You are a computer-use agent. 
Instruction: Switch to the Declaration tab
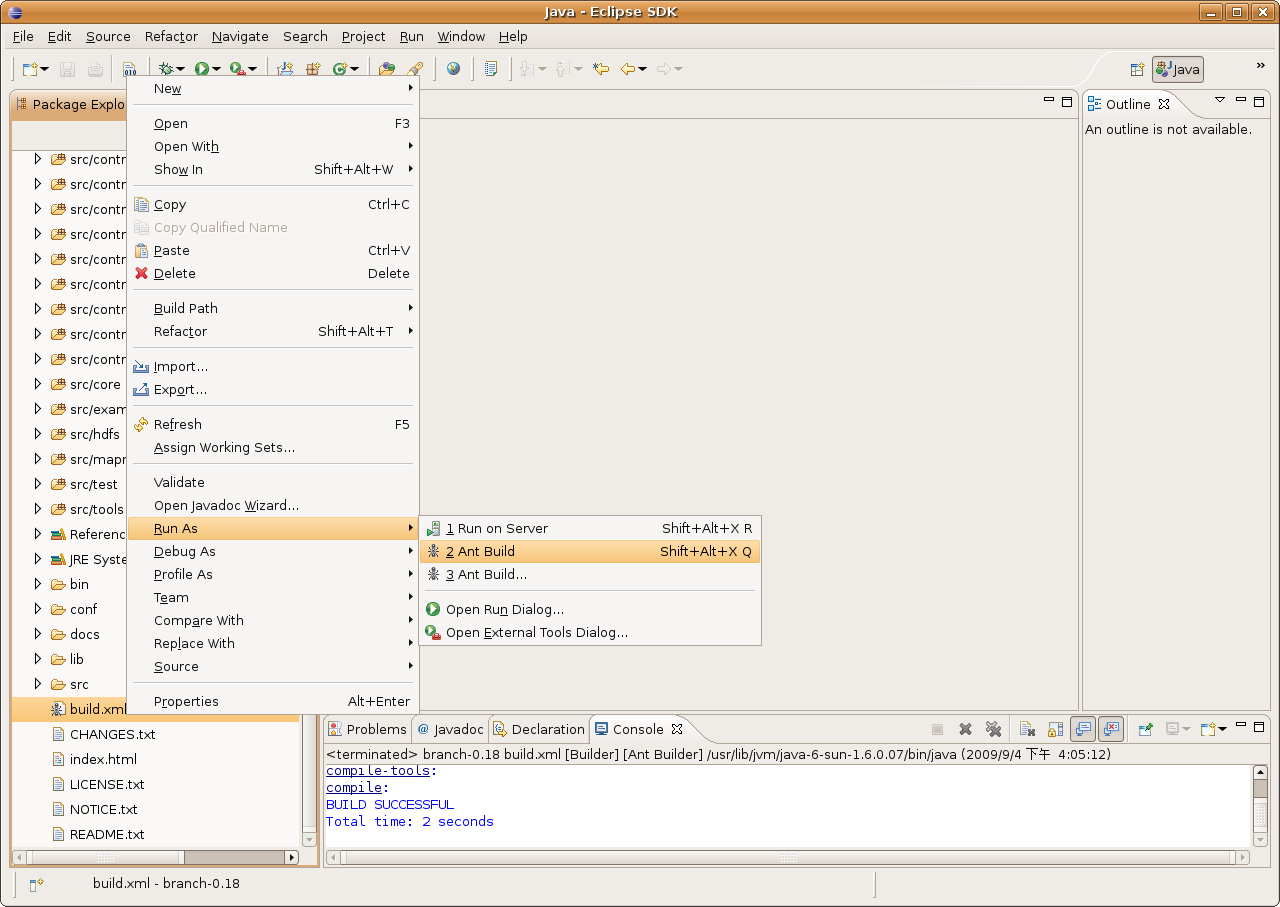[x=539, y=729]
